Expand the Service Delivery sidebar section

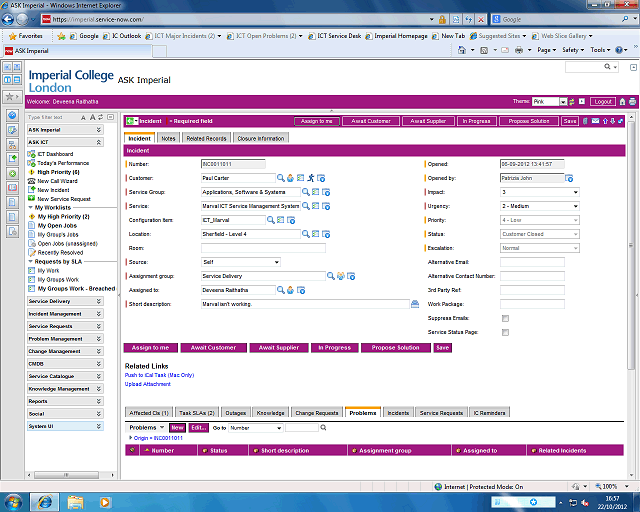click(64, 301)
